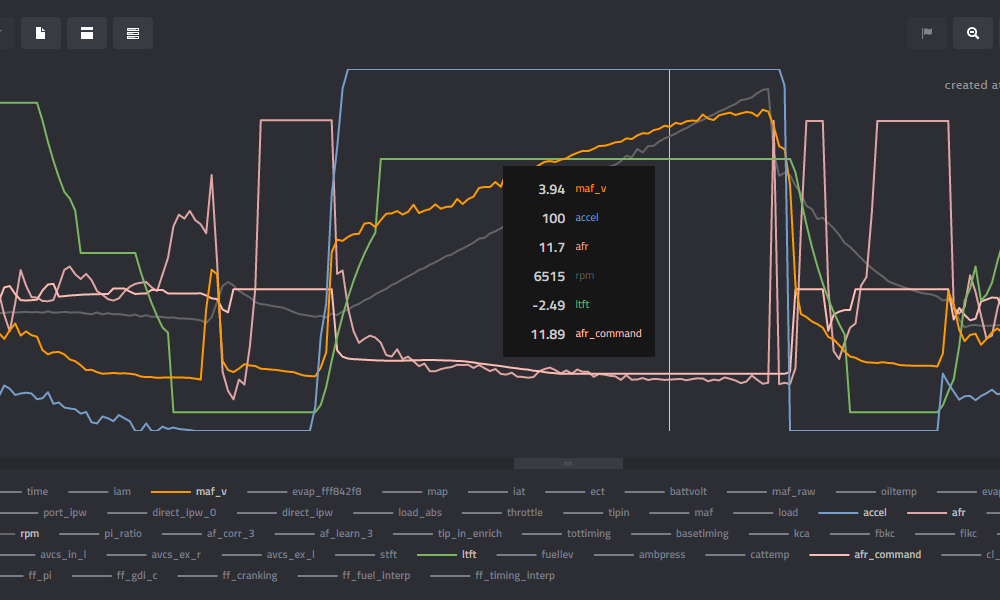The height and width of the screenshot is (600, 1000).
Task: Click the zoom out magnifier icon
Action: 973,33
